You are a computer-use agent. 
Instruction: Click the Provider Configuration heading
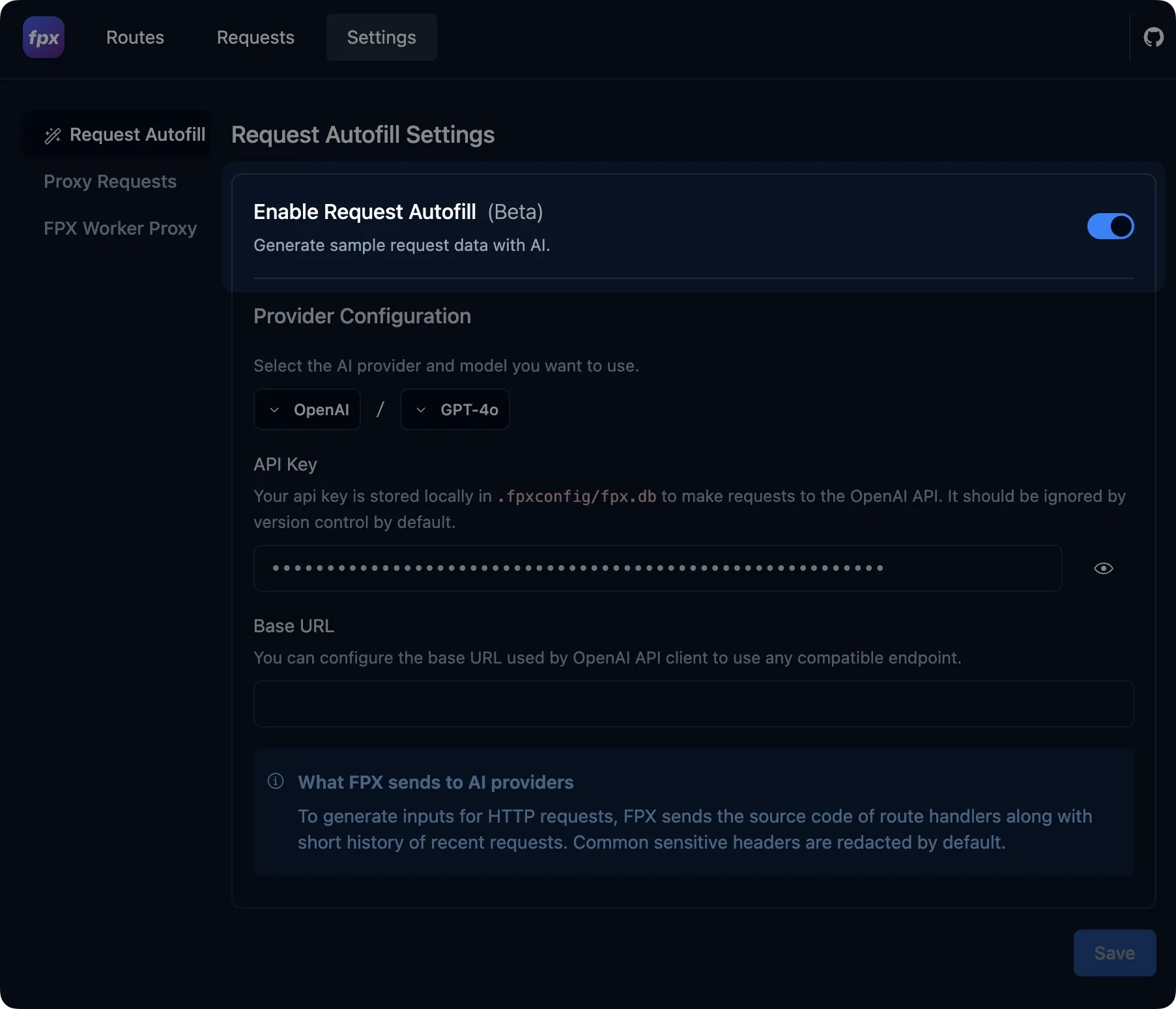(x=362, y=316)
